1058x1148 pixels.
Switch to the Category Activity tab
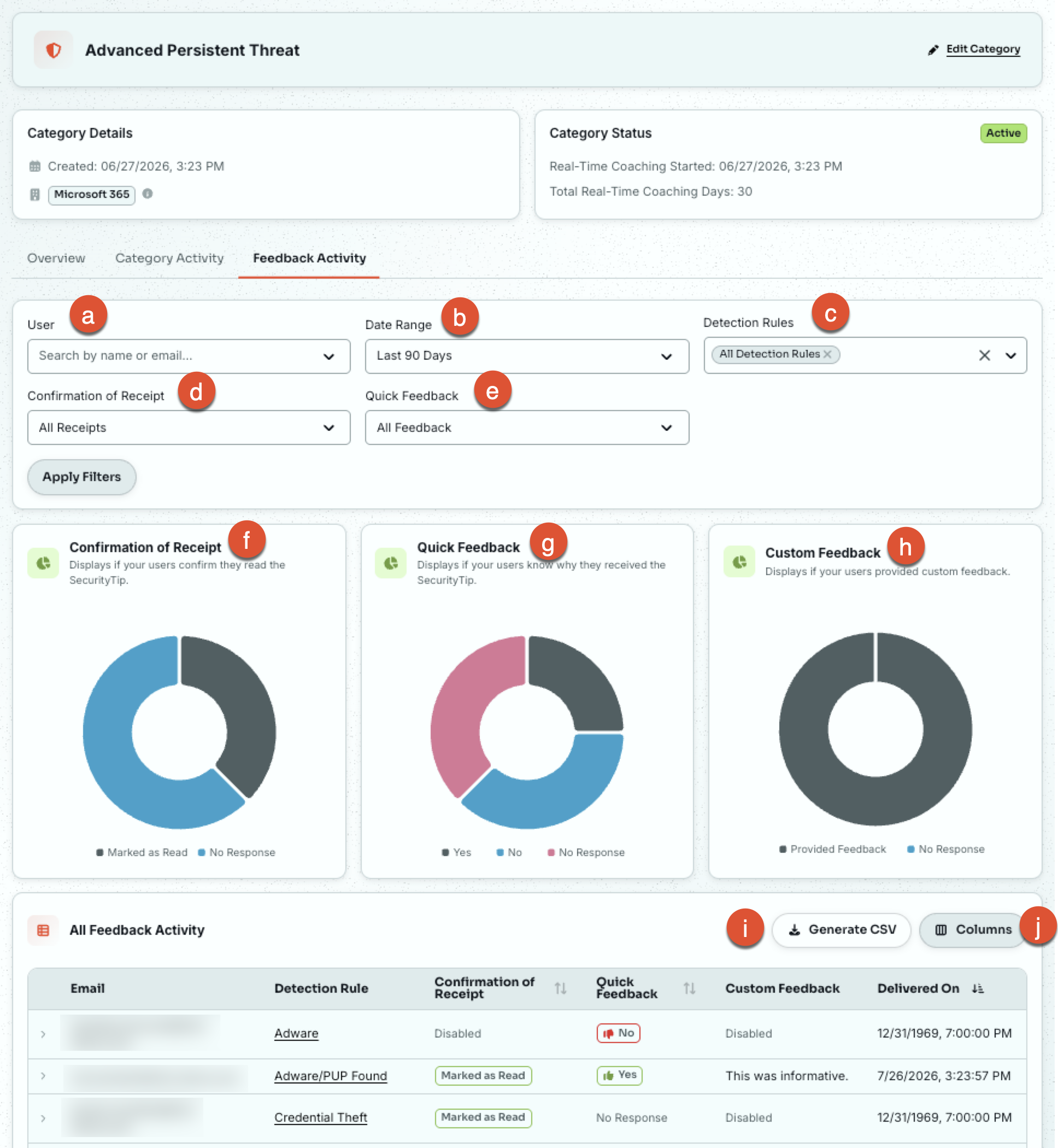(169, 258)
